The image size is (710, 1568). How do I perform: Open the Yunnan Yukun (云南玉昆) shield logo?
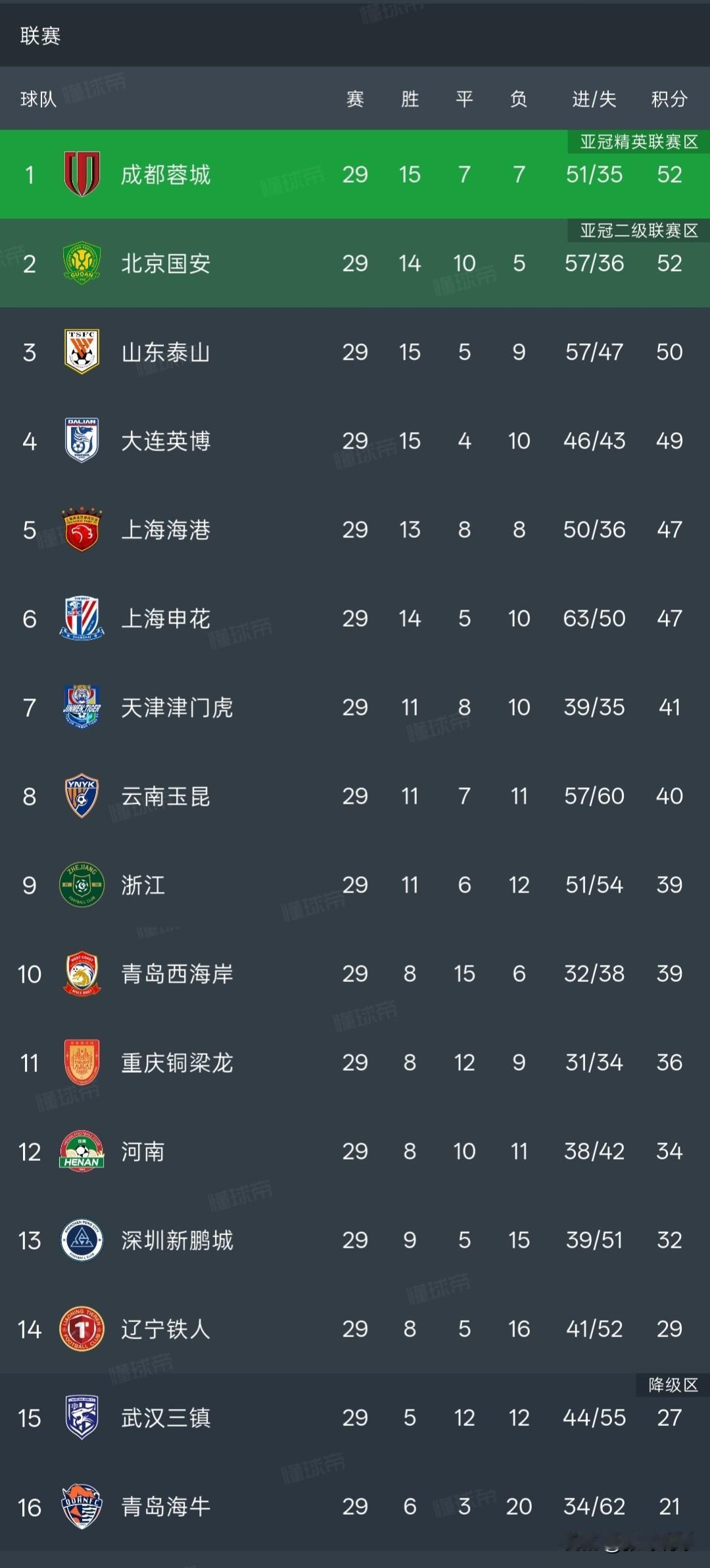pos(82,796)
